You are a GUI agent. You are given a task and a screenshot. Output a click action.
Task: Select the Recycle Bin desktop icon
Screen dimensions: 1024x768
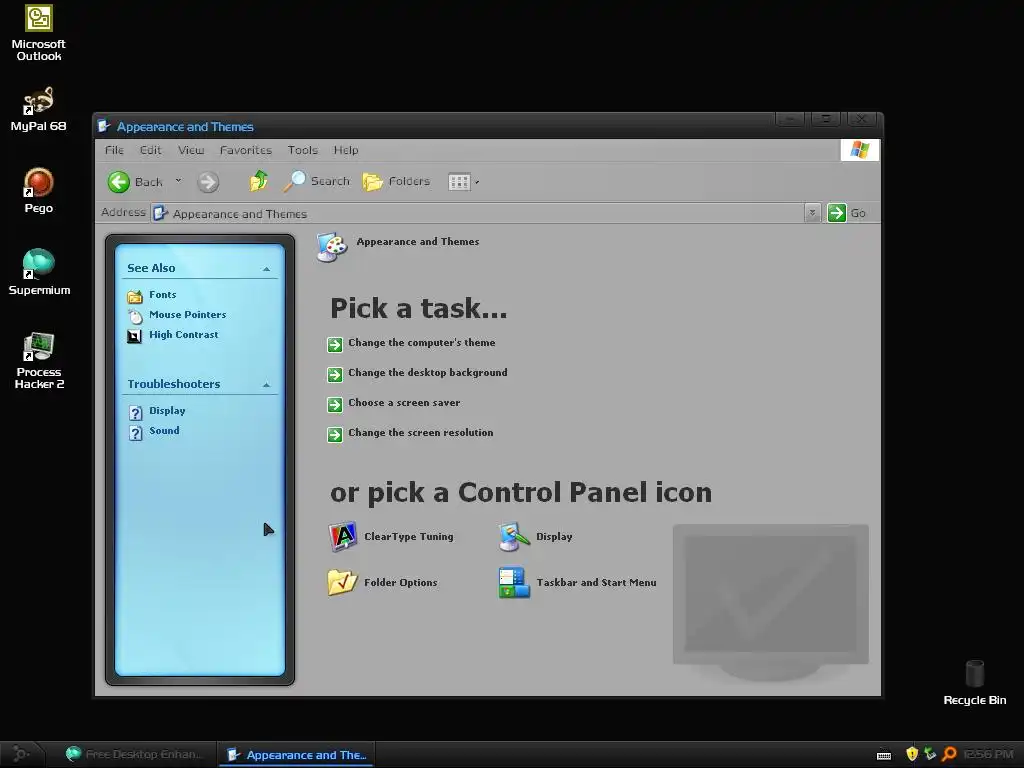click(x=974, y=682)
